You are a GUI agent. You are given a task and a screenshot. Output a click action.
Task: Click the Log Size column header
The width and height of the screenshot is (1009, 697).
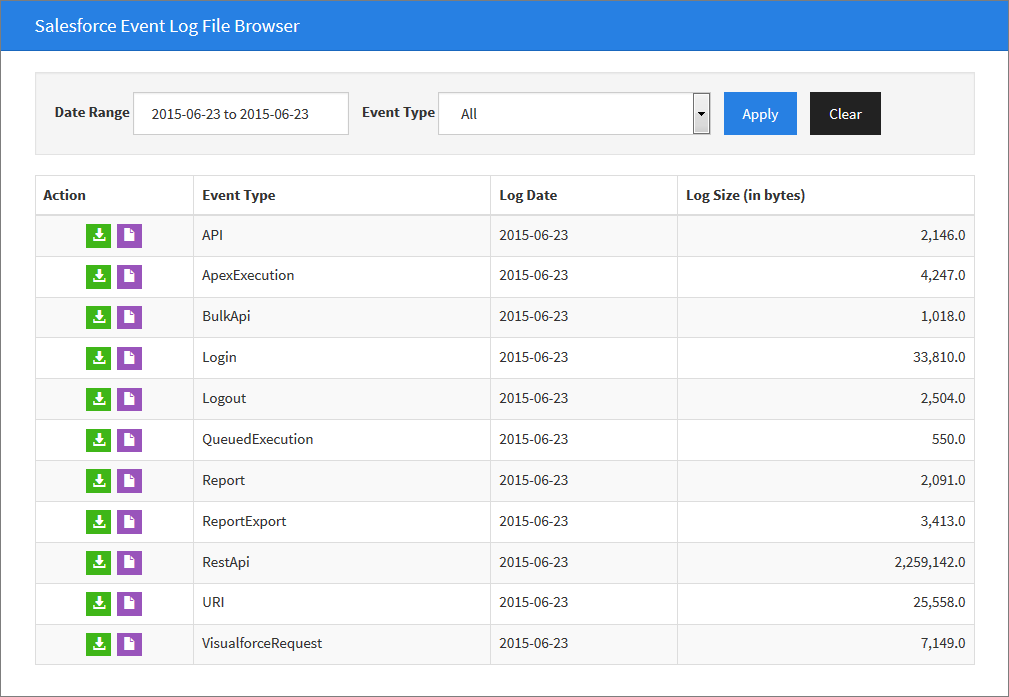pyautogui.click(x=744, y=195)
